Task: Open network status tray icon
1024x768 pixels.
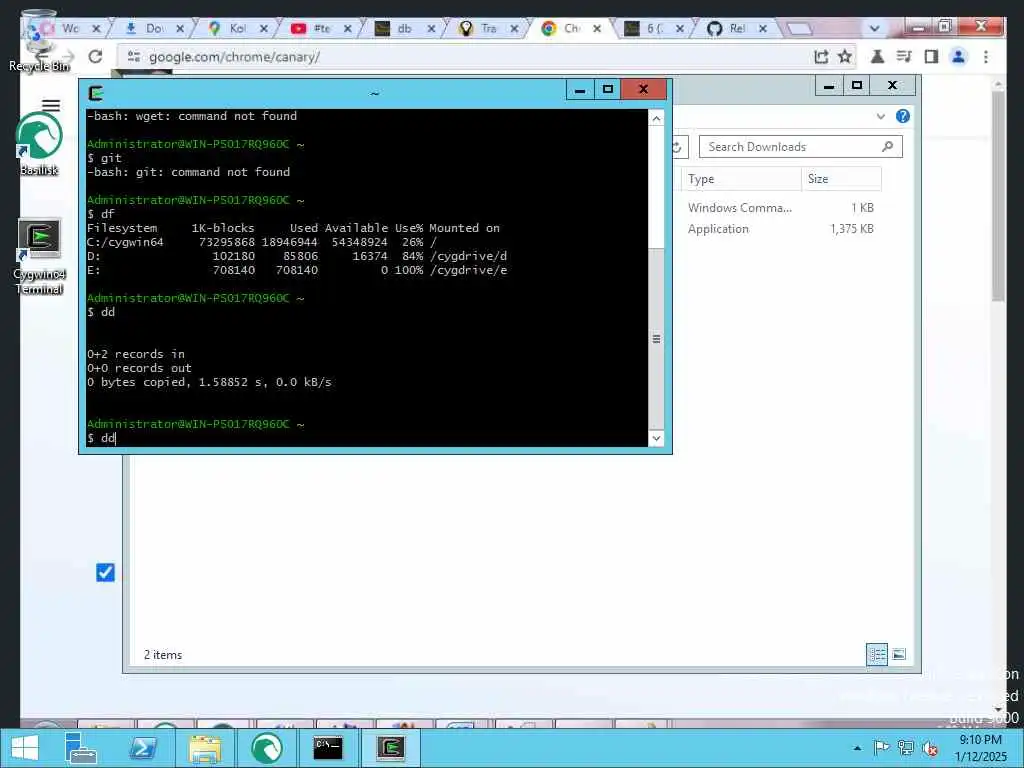Action: tap(905, 747)
